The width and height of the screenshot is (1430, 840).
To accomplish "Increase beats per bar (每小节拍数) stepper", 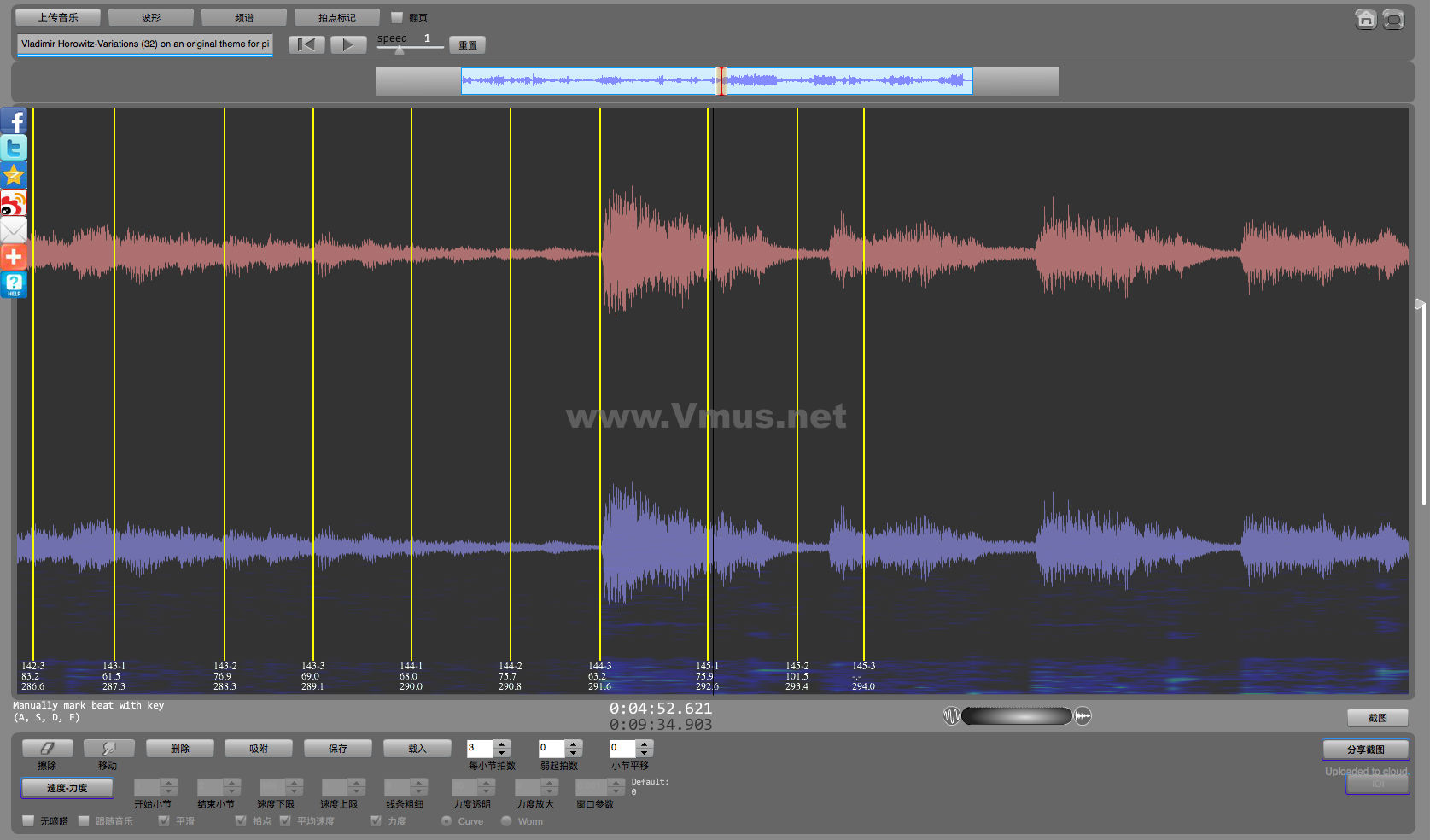I will point(502,744).
